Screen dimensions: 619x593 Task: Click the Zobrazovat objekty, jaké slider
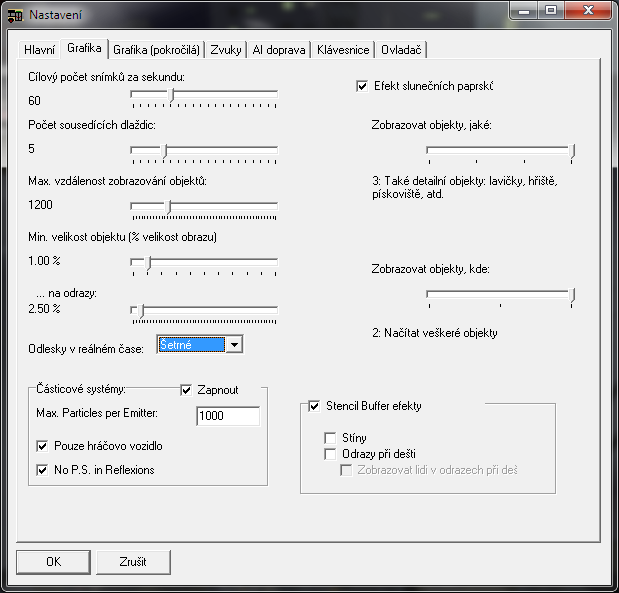coord(500,152)
